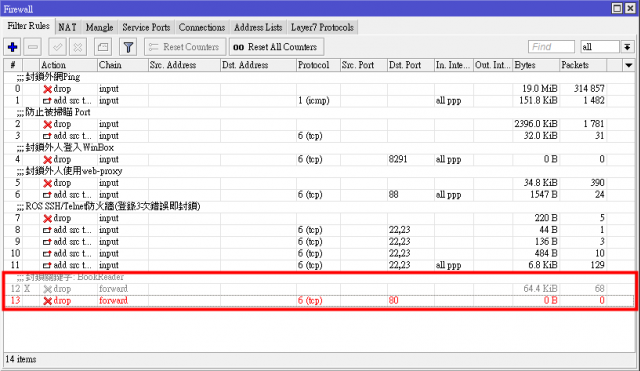This screenshot has height=371, width=640.
Task: Sort by the Bytes column header
Action: pos(536,65)
